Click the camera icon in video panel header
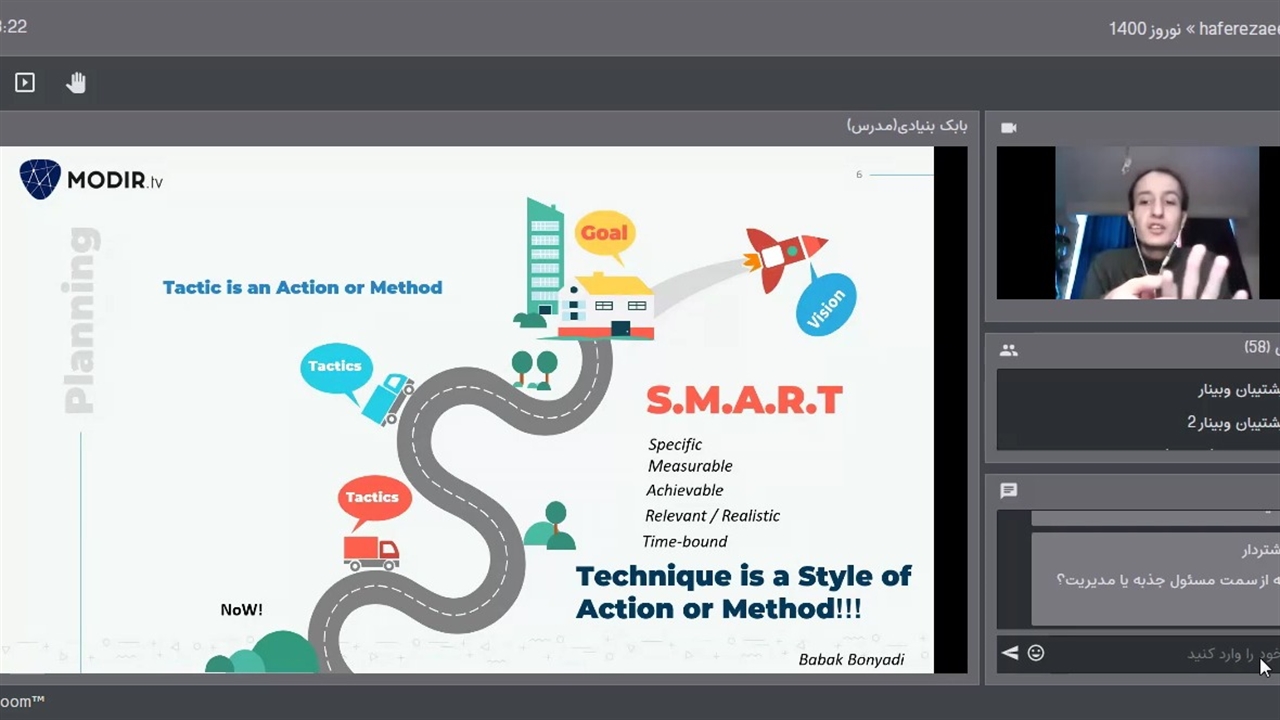This screenshot has width=1280, height=720. coord(1008,128)
